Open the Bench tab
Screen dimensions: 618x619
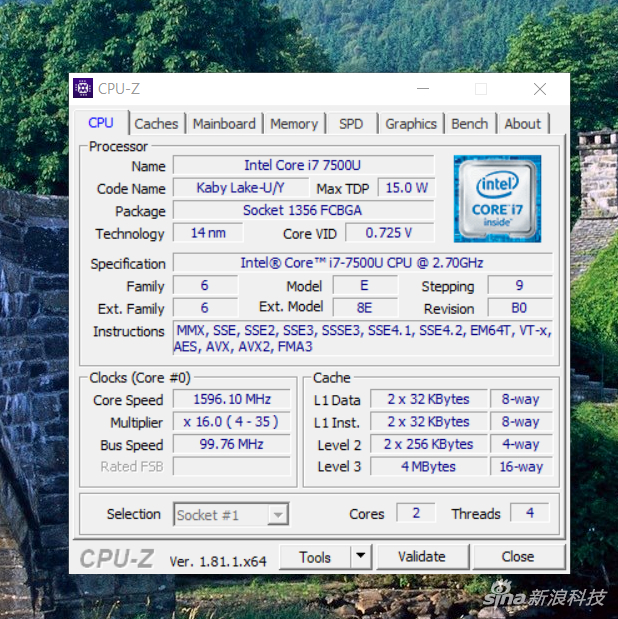tap(470, 124)
